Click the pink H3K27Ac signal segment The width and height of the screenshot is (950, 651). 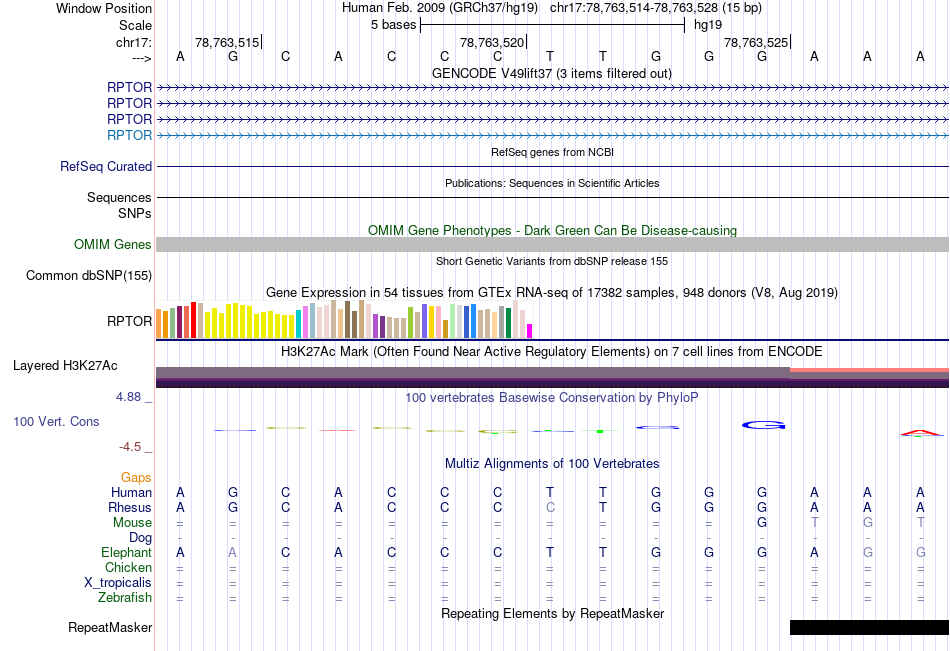click(869, 370)
